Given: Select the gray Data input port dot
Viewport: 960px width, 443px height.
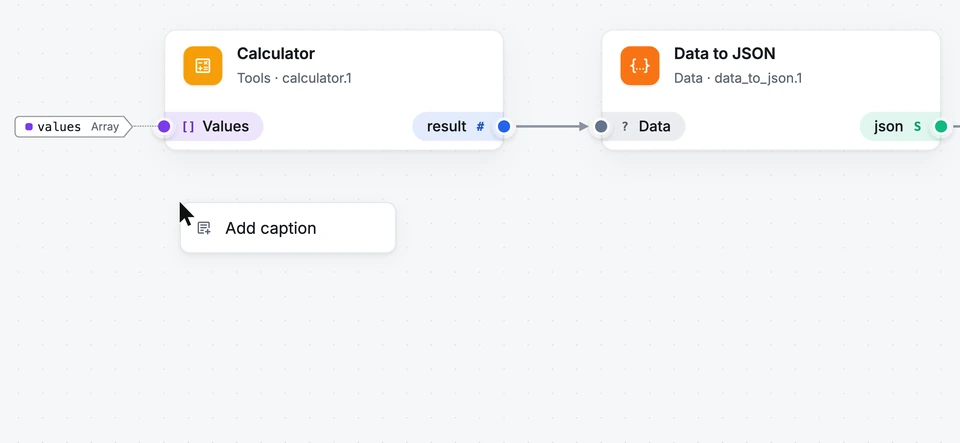Looking at the screenshot, I should (601, 127).
